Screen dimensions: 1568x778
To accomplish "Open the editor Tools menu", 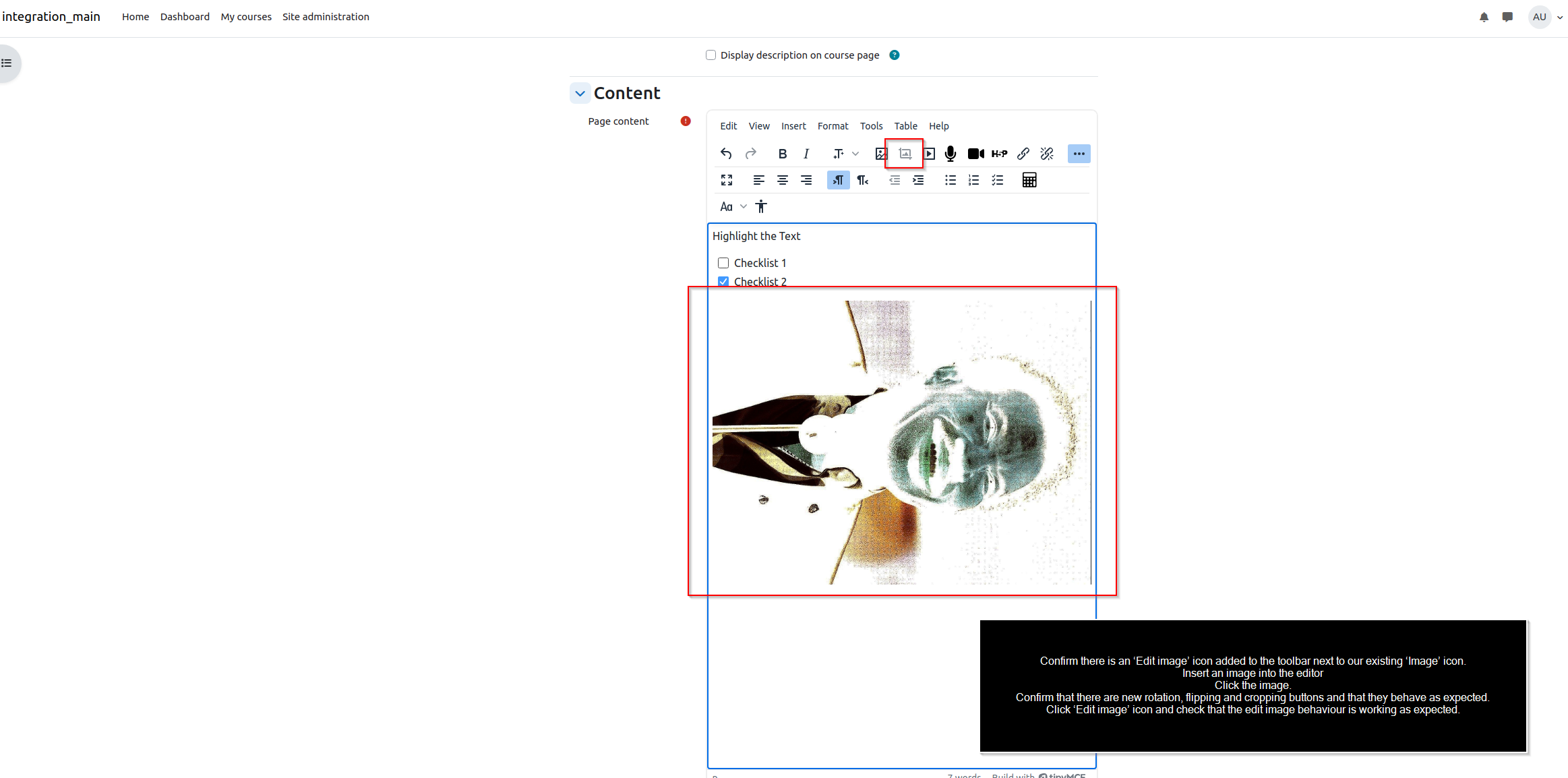I will pos(871,126).
